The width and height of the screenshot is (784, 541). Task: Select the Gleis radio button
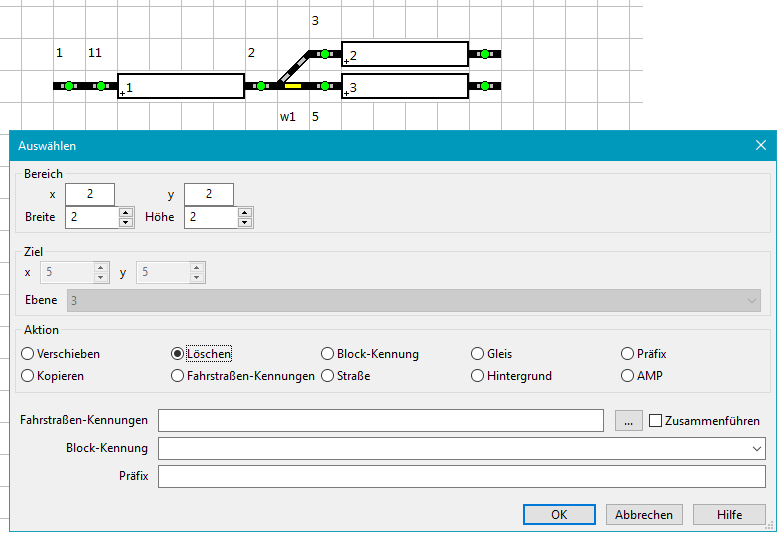tap(478, 354)
